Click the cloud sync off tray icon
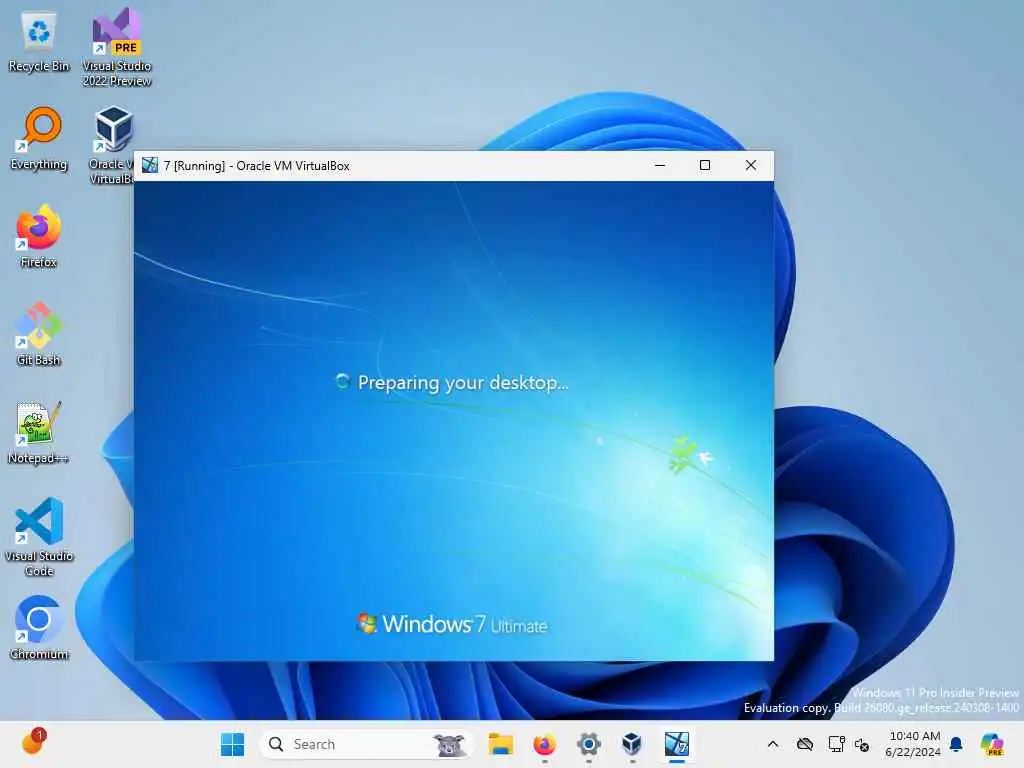This screenshot has height=768, width=1024. (x=805, y=744)
